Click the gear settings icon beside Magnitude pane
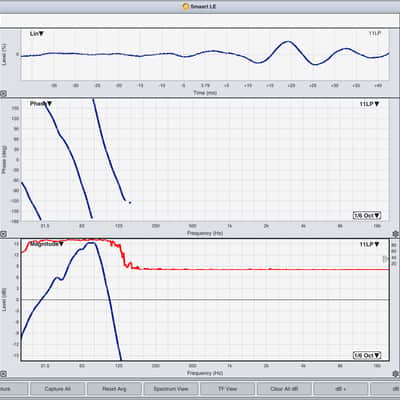 coord(396,375)
